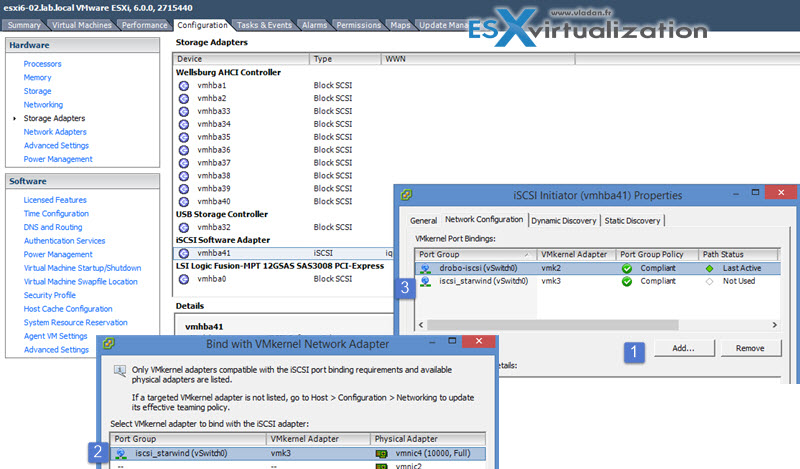Screen dimensions: 800x469
Task: Click the vmk2 VMkernel adapter cell
Action: click(551, 268)
